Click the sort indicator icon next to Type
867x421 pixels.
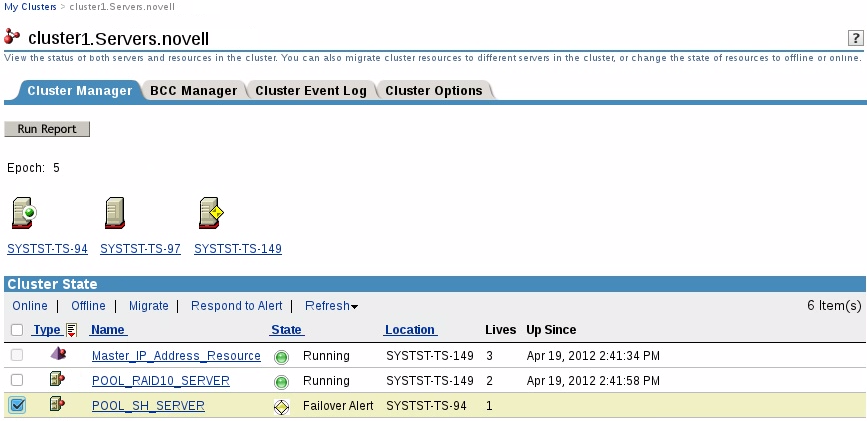(71, 330)
